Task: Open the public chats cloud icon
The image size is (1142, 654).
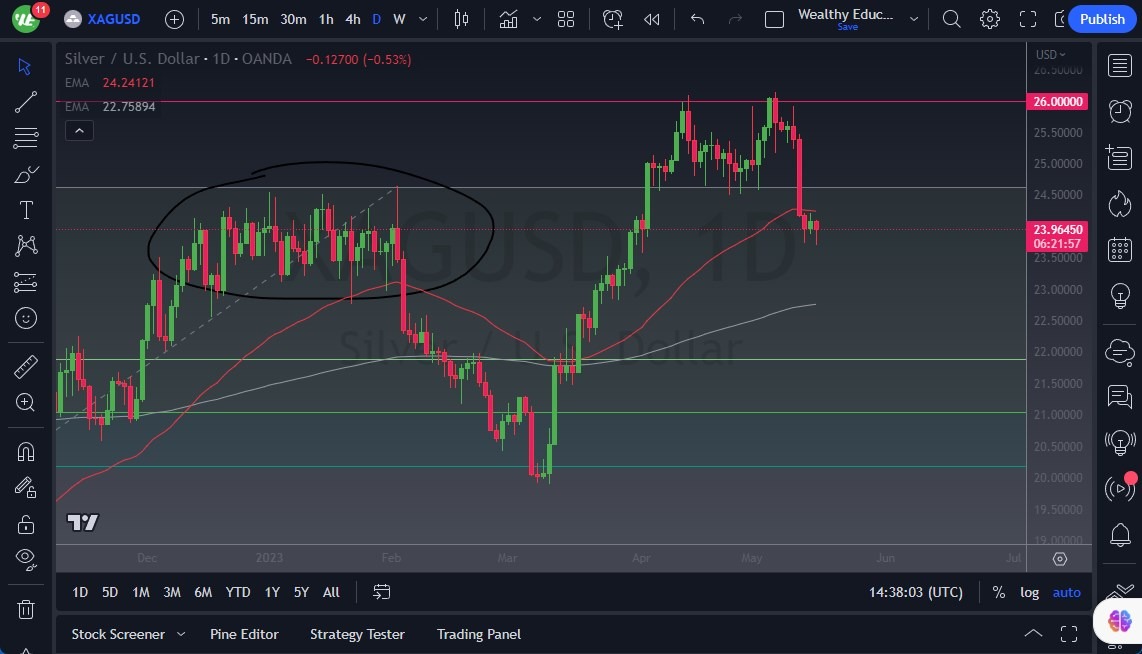Action: (1119, 352)
